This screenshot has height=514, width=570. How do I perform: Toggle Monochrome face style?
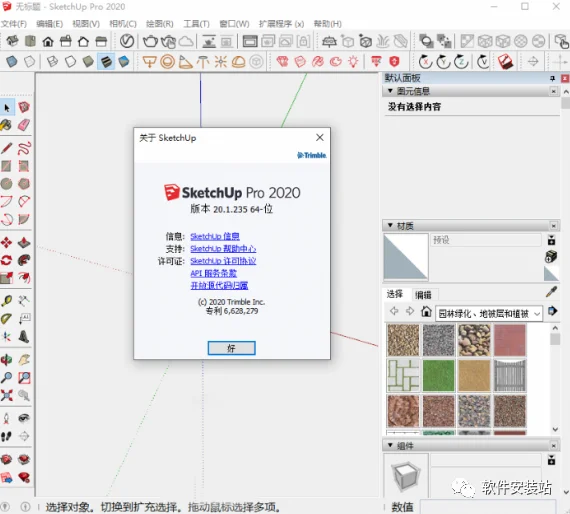(x=124, y=62)
